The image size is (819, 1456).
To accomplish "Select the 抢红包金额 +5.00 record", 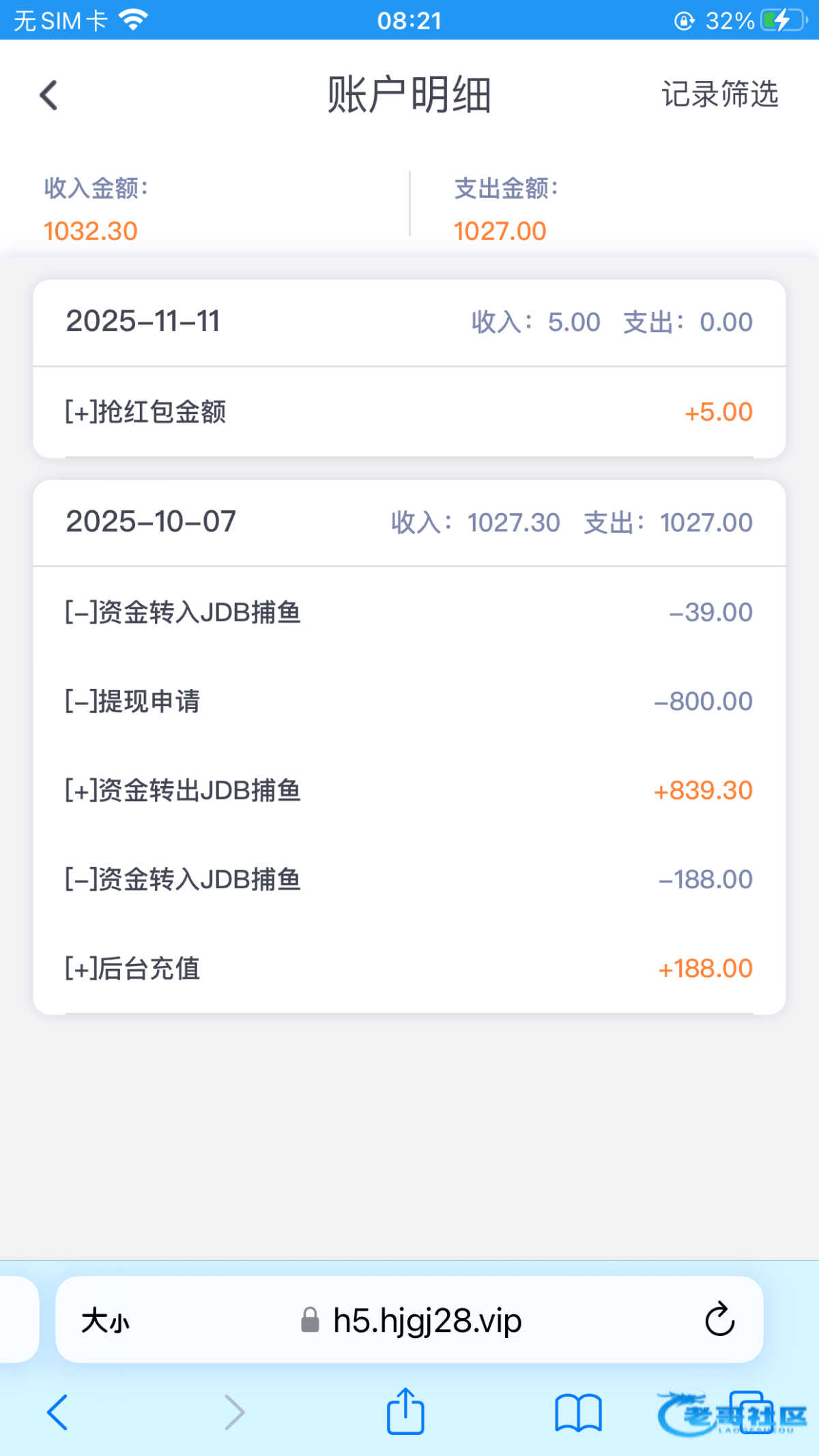I will tap(409, 412).
